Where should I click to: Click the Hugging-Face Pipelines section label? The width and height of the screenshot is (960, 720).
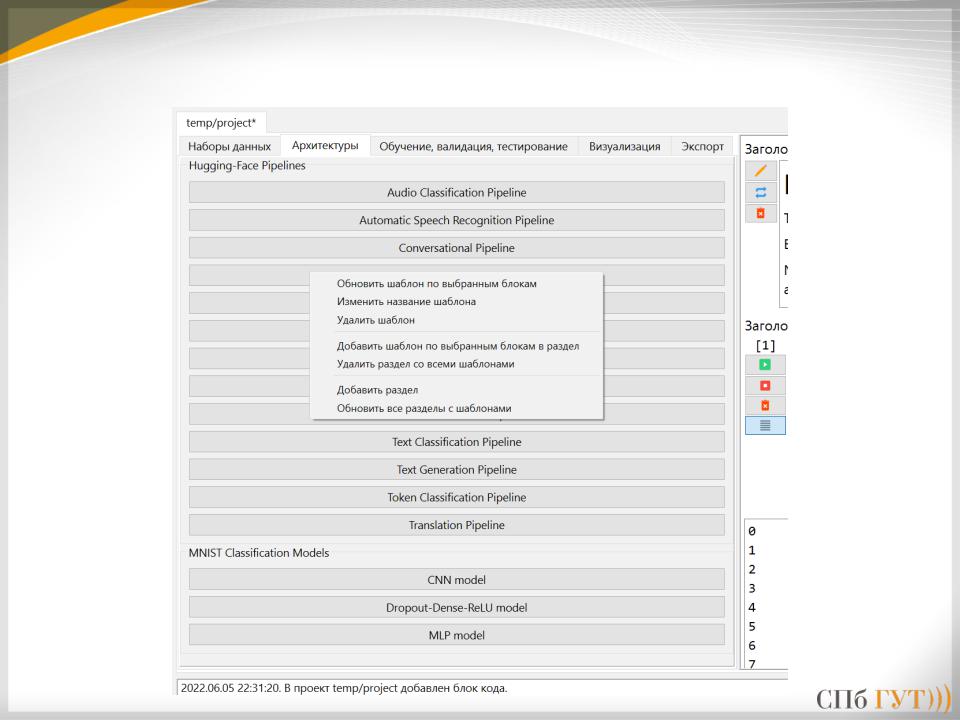(x=247, y=165)
